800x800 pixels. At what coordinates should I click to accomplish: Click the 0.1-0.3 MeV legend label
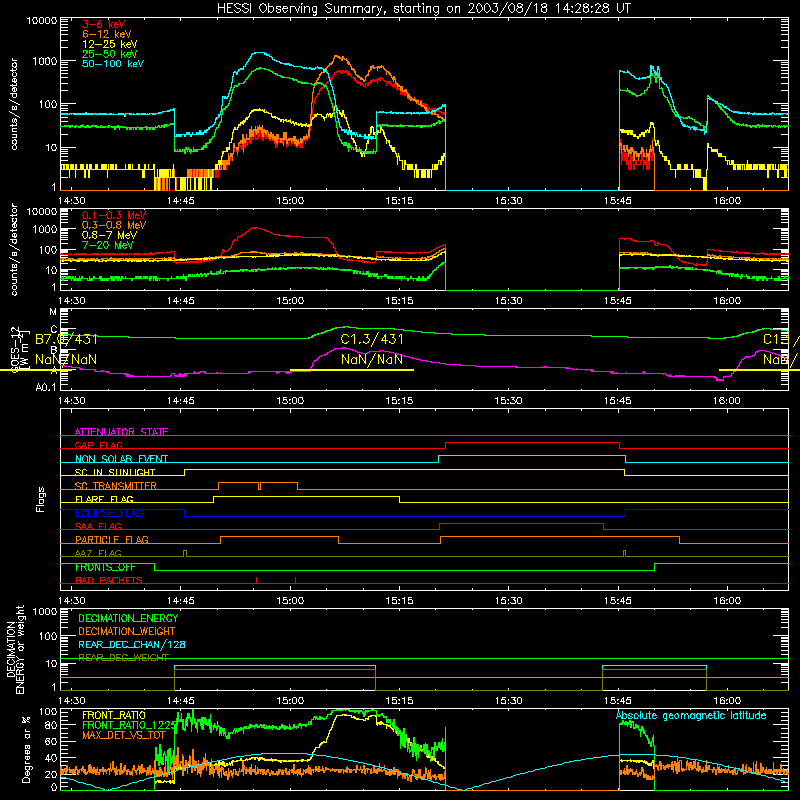114,216
